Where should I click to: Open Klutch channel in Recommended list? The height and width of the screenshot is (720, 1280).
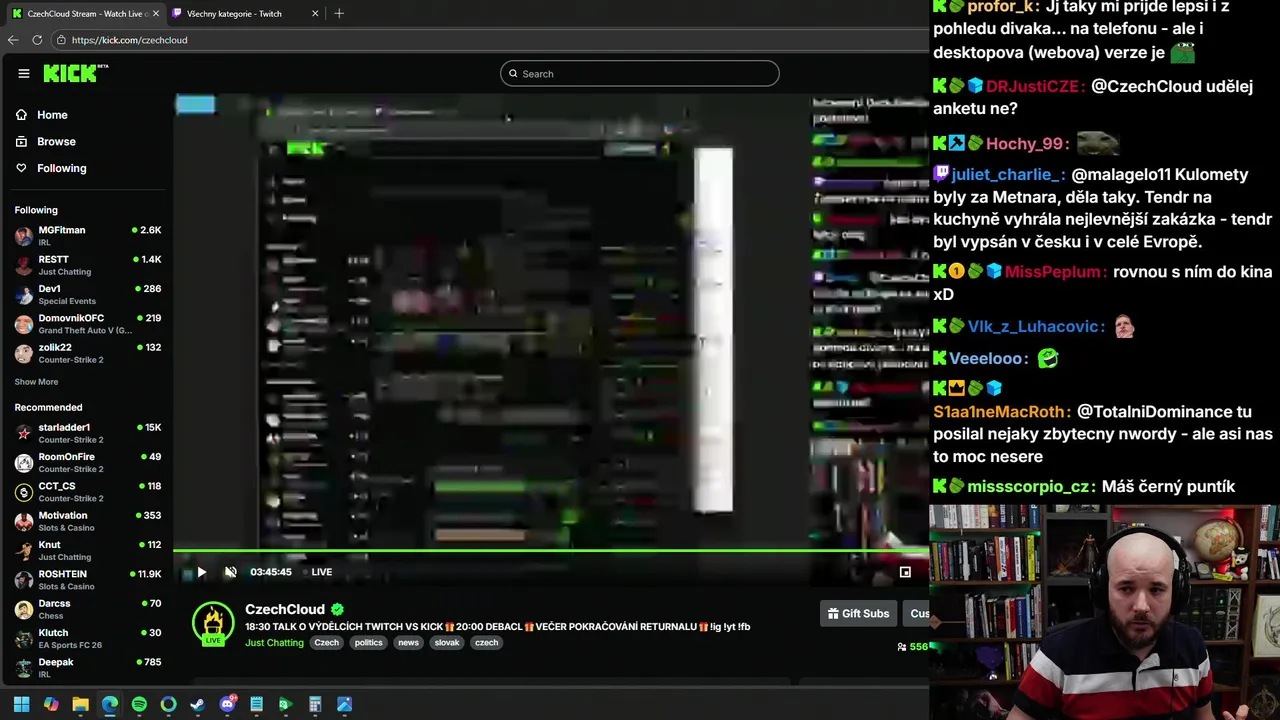(x=88, y=638)
